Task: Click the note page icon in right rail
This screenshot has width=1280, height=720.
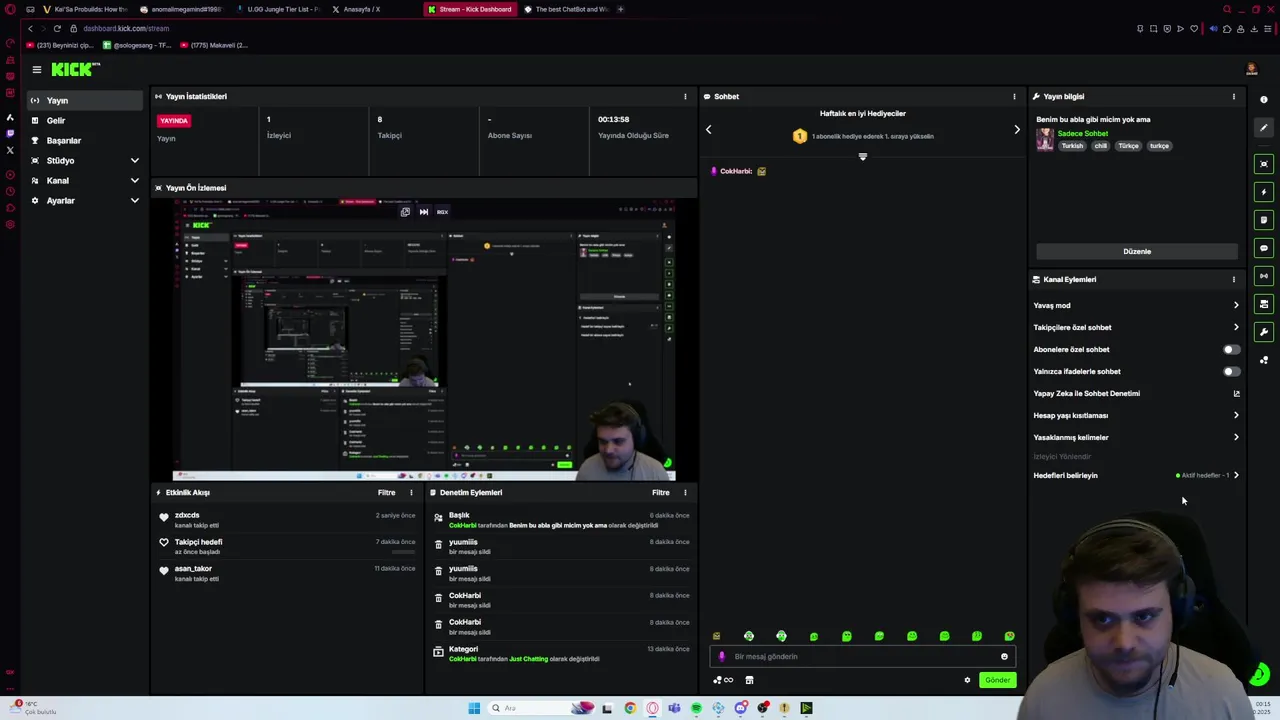Action: 1264,220
